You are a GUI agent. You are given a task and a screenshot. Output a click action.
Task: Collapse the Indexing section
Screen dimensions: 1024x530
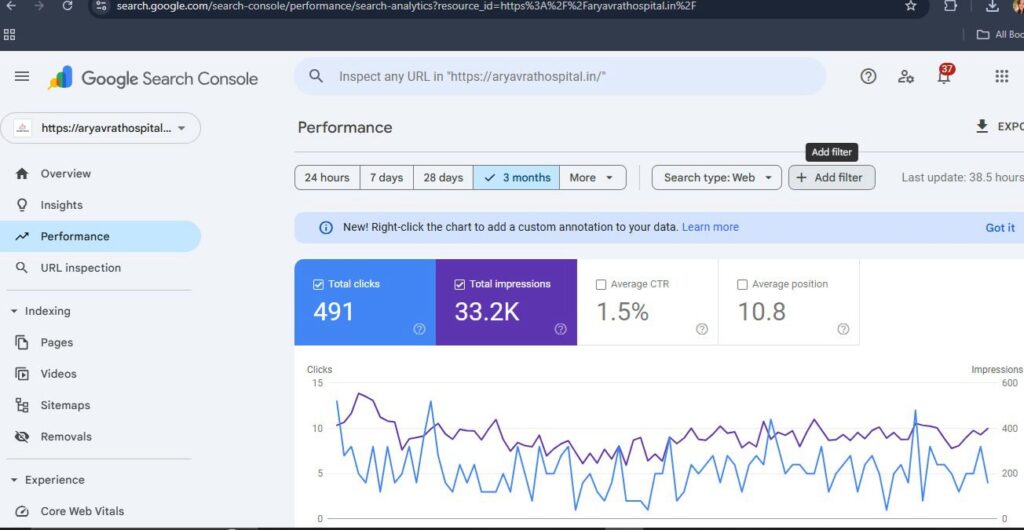coord(14,311)
